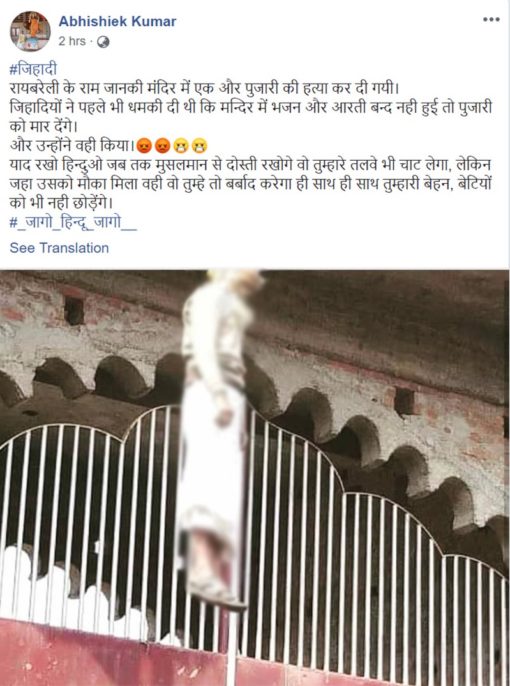Open the Abhishiek Kumar profile name link
The image size is (510, 686).
(118, 21)
